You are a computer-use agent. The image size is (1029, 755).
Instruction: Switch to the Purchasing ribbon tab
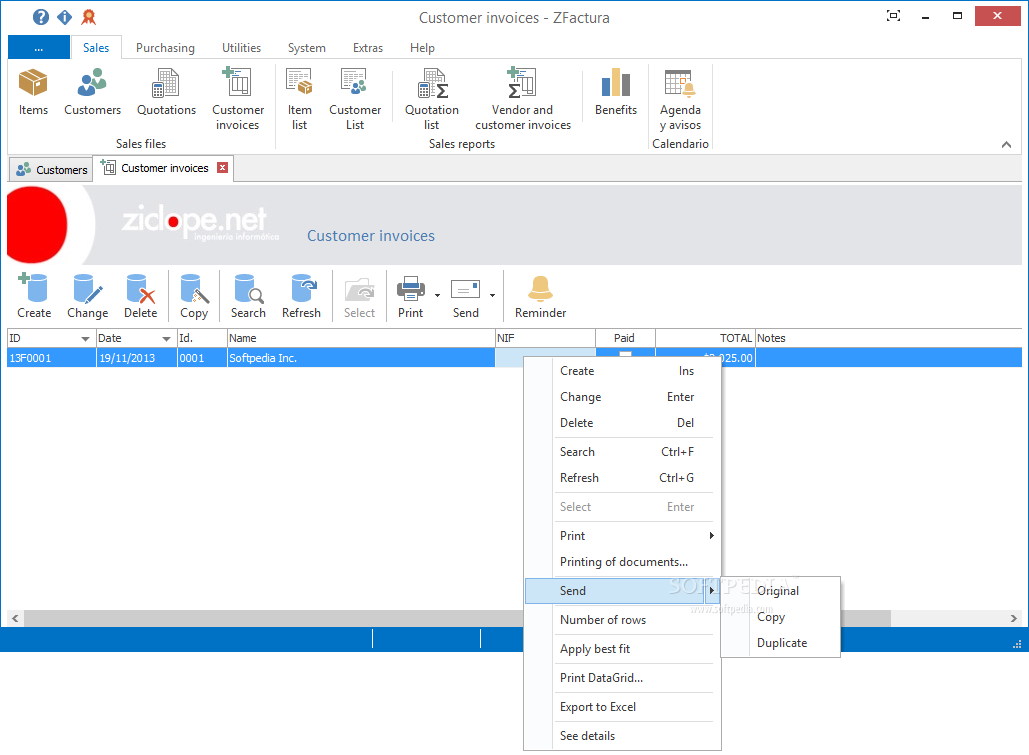click(165, 48)
